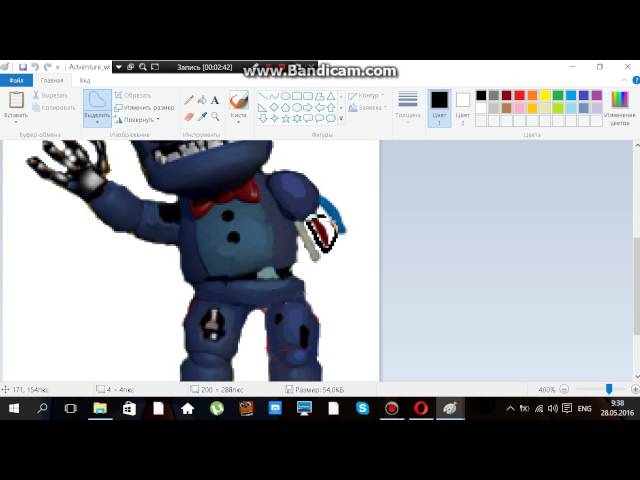Screen dimensions: 640x480
Task: Switch to the Home (Главная) tab
Action: 52,80
